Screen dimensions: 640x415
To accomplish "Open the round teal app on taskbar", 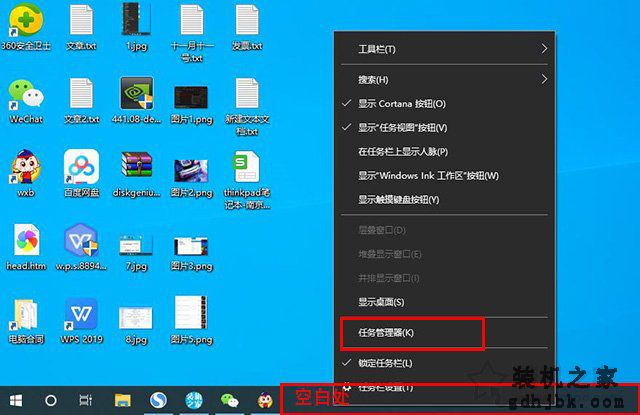I will 194,400.
